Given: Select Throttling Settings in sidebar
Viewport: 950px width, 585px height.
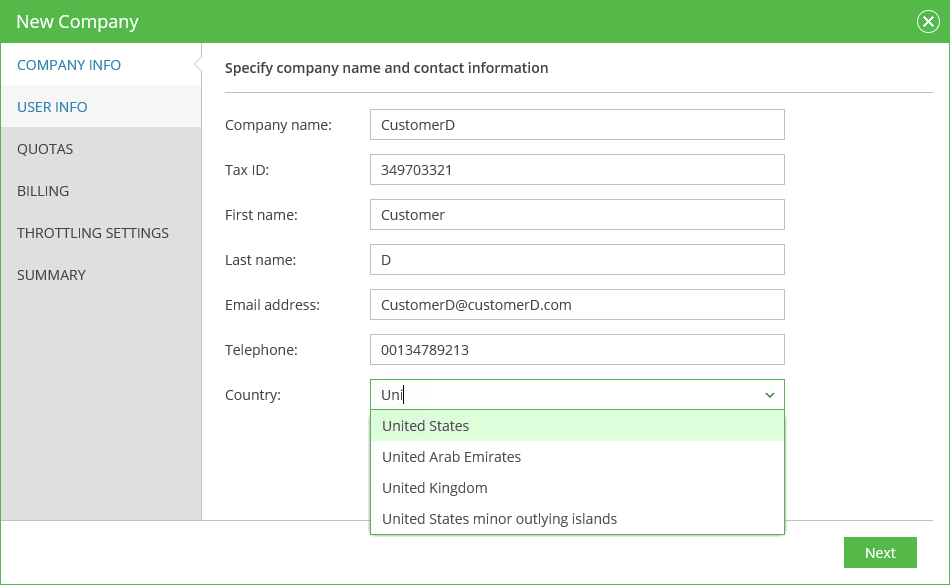Looking at the screenshot, I should tap(93, 233).
